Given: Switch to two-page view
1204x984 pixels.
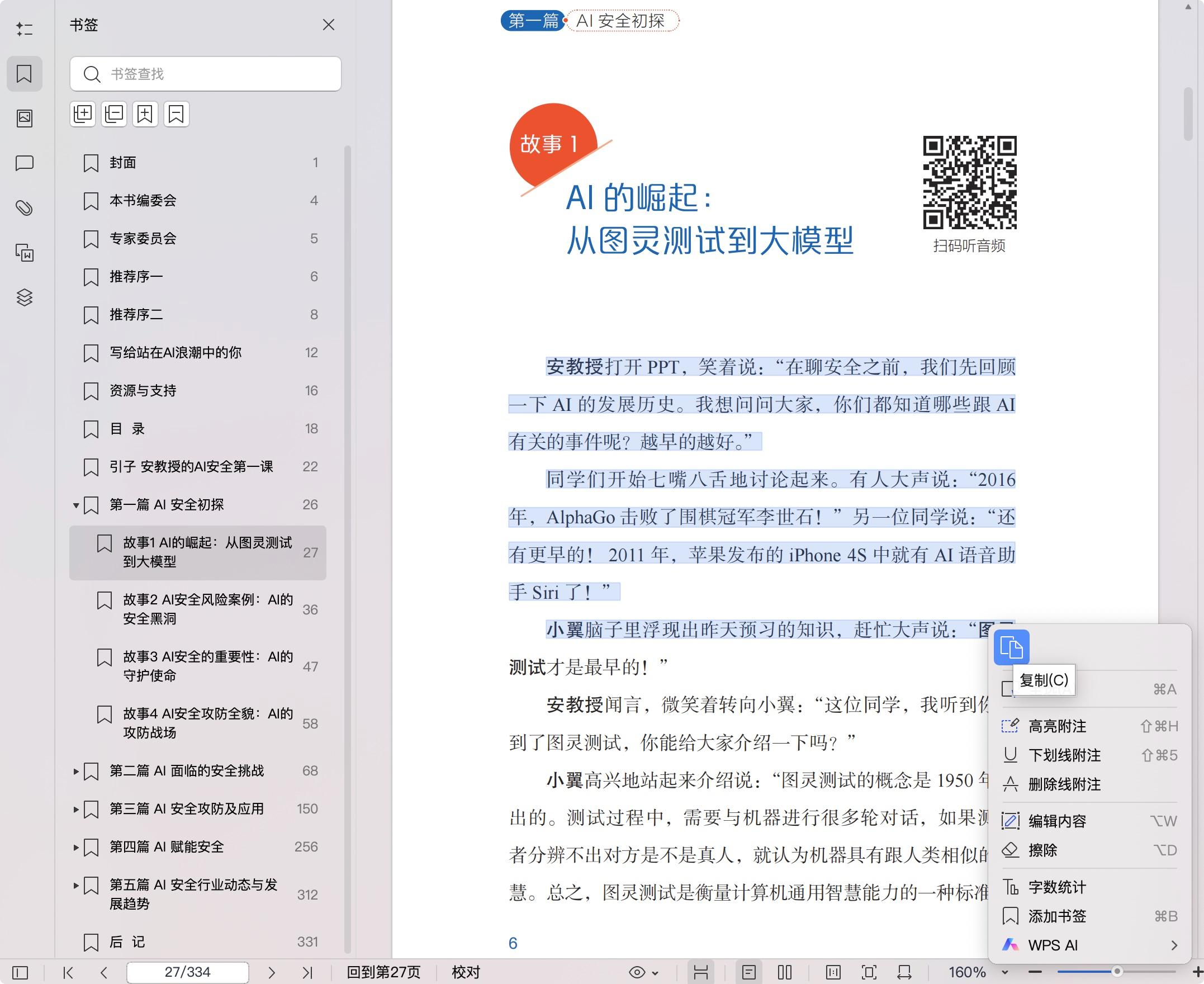Looking at the screenshot, I should tap(785, 973).
